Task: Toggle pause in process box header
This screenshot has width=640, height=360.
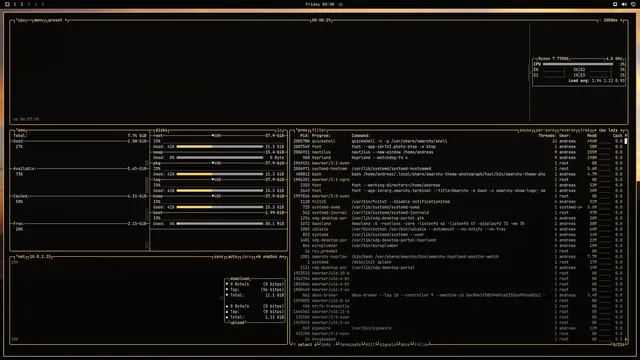Action: (x=525, y=130)
